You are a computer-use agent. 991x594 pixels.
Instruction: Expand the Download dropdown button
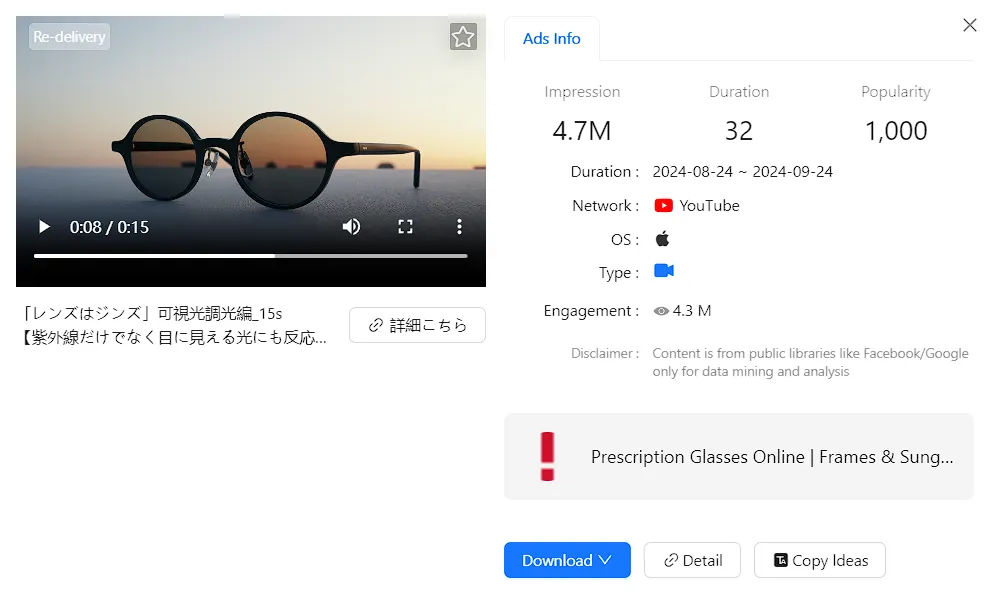(567, 560)
